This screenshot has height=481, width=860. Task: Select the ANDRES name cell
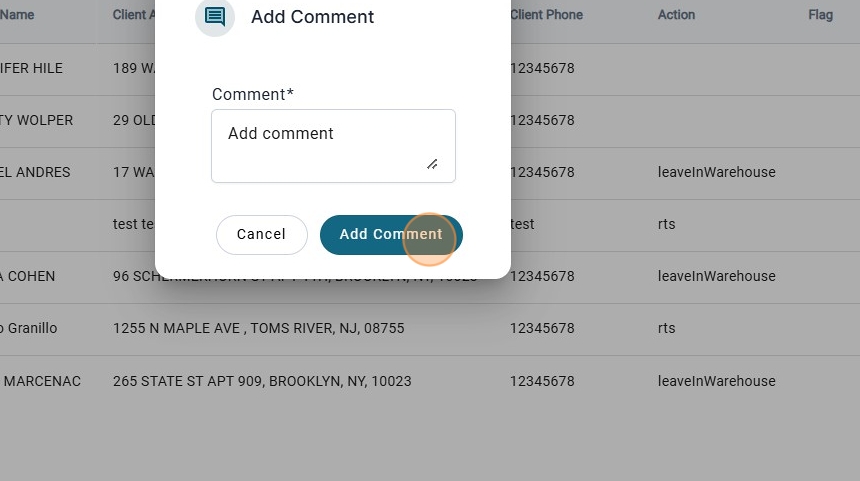point(36,173)
